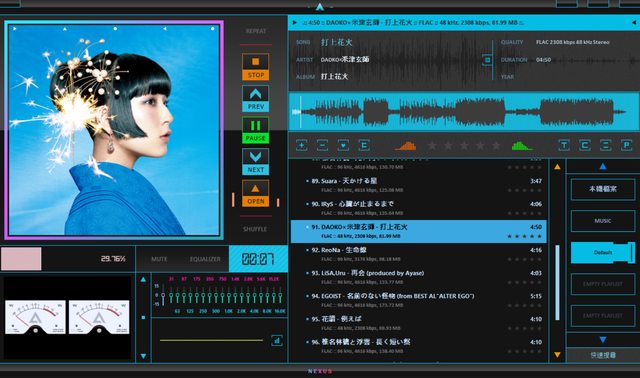Image resolution: width=640 pixels, height=378 pixels.
Task: Toggle the EQUALIZER button
Action: point(205,259)
